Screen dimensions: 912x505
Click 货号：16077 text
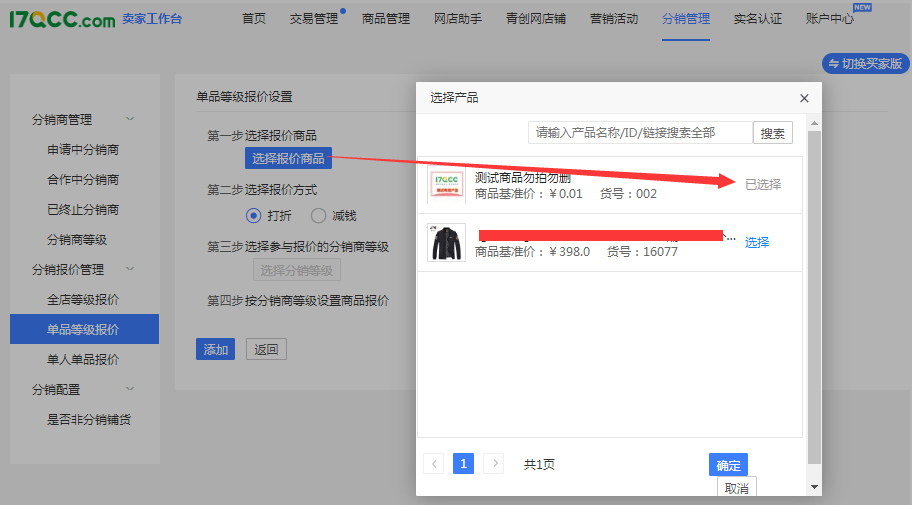click(x=642, y=252)
